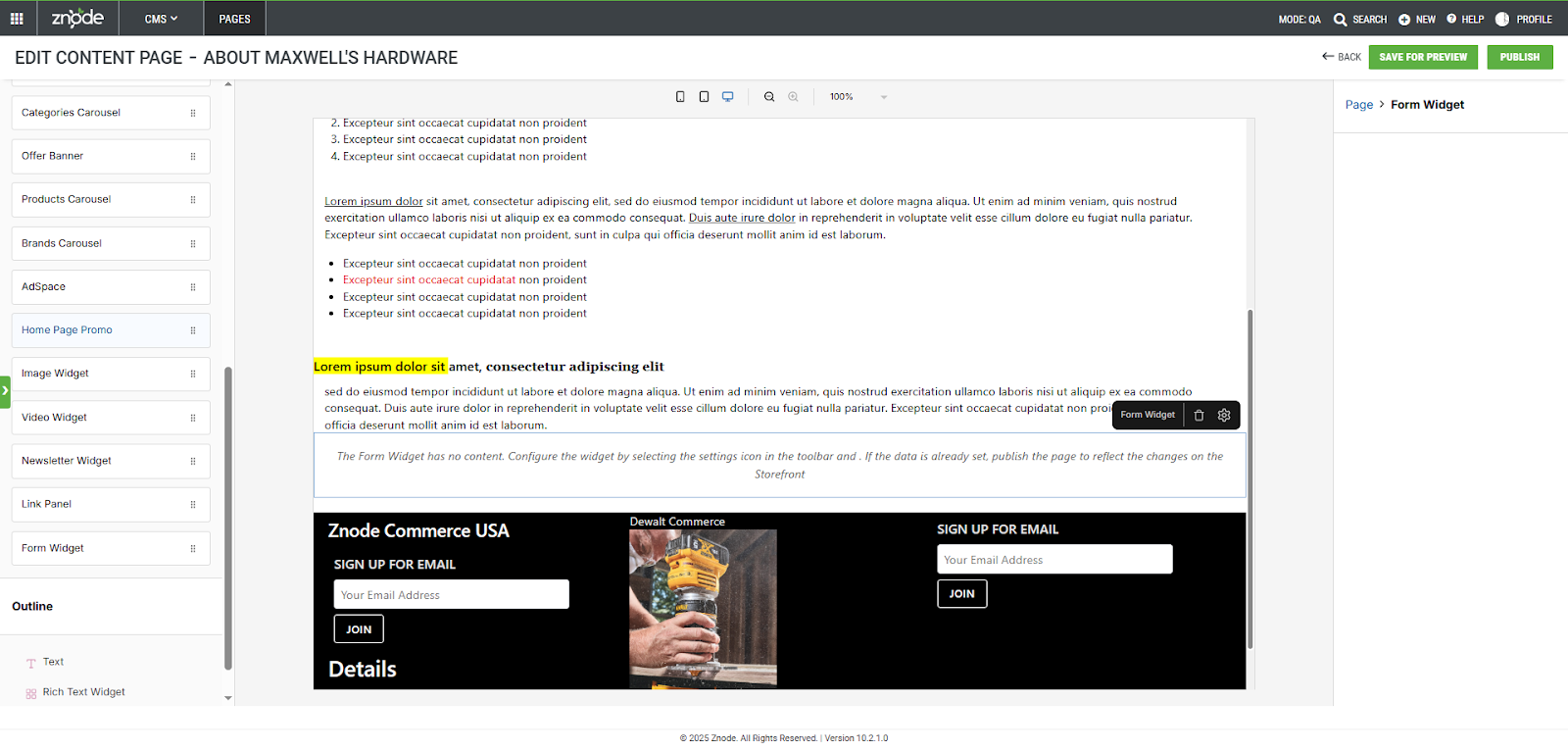Viewport: 1568px width, 751px height.
Task: Select the Home Page Promo widget
Action: [x=111, y=330]
